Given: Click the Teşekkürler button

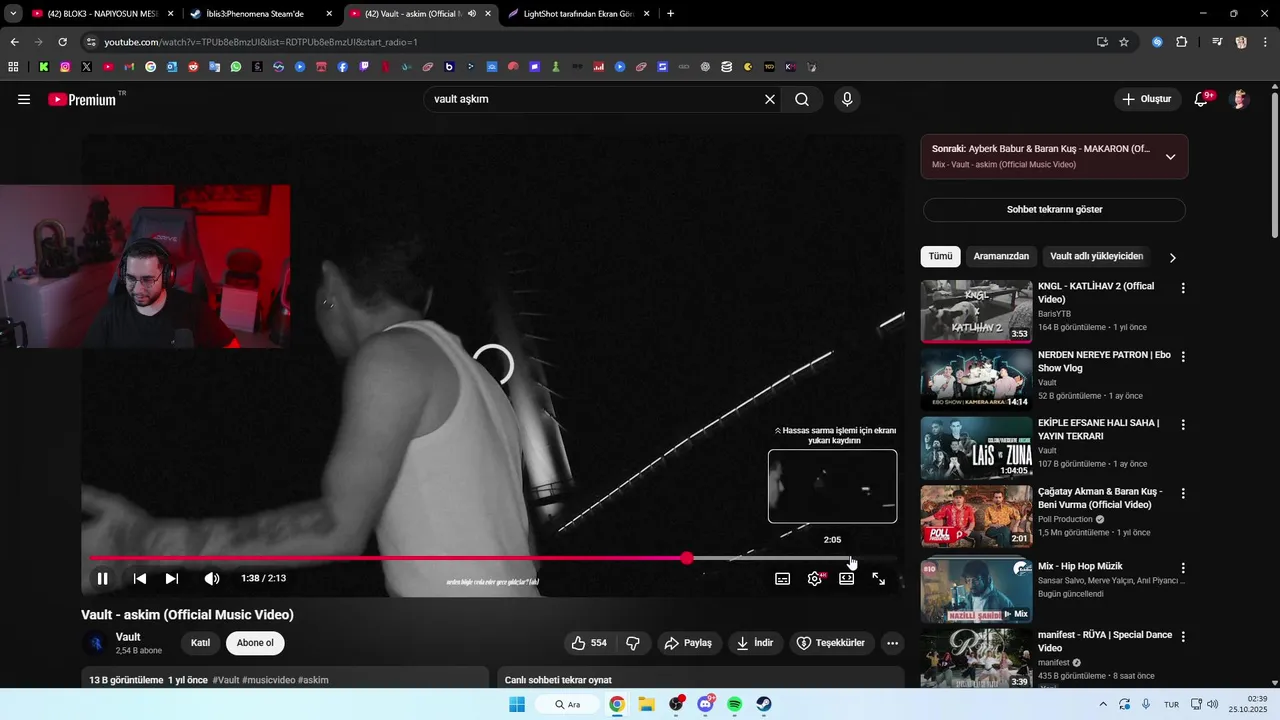Looking at the screenshot, I should 831,643.
